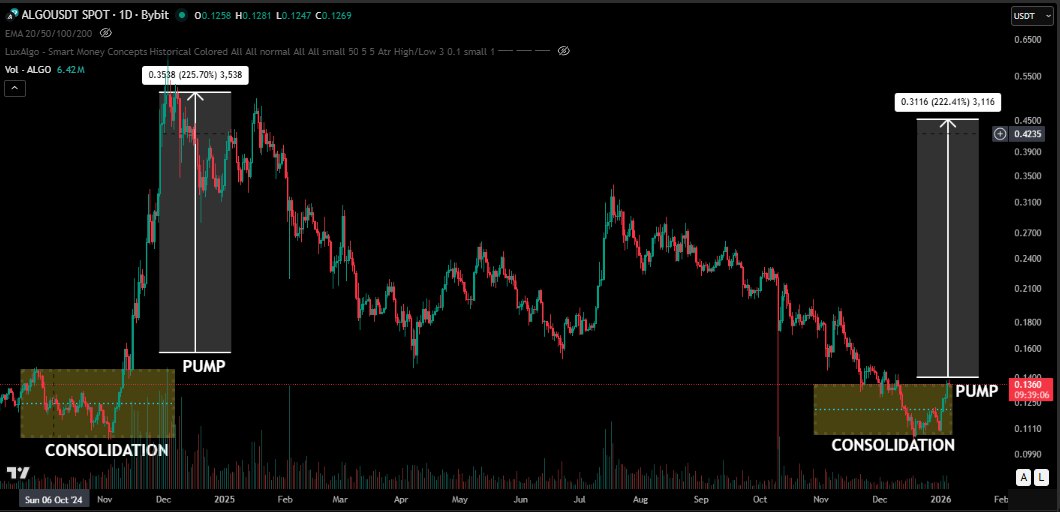Click the Apr label on time axis
The width and height of the screenshot is (1060, 512).
pyautogui.click(x=401, y=500)
